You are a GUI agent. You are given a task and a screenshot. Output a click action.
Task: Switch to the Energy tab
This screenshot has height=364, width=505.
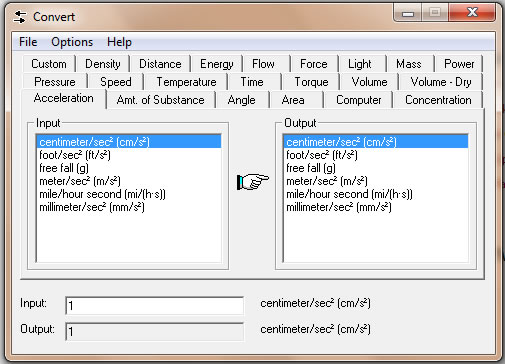tap(217, 64)
